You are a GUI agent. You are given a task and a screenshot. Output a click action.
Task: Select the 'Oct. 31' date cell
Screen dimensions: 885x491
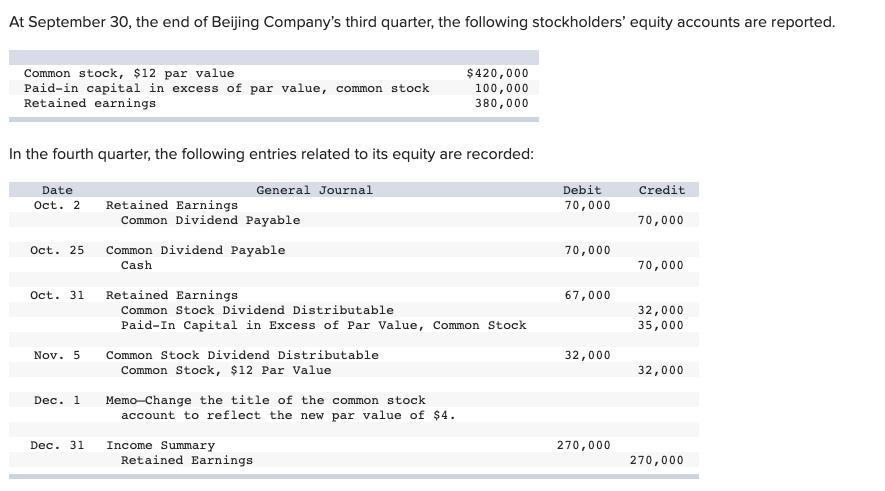tap(57, 295)
